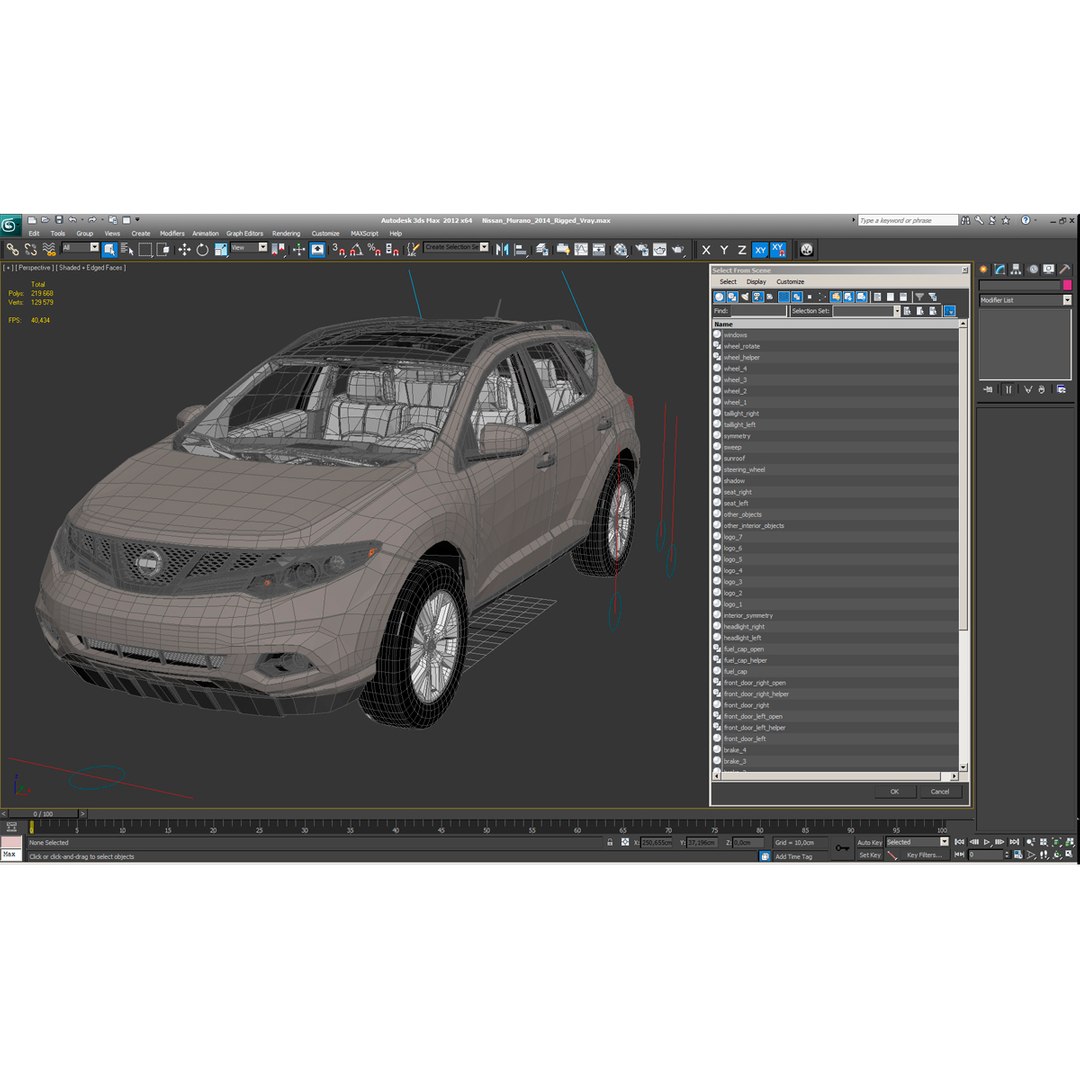Open the Perspective viewport label menu
Image resolution: width=1080 pixels, height=1080 pixels.
pyautogui.click(x=34, y=267)
